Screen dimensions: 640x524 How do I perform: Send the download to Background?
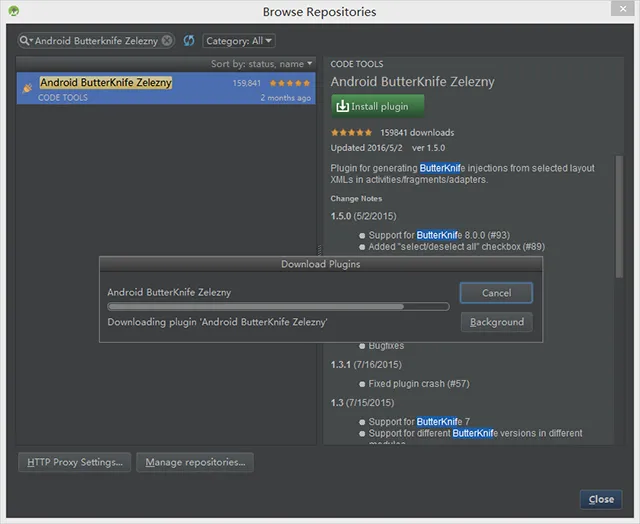[496, 322]
